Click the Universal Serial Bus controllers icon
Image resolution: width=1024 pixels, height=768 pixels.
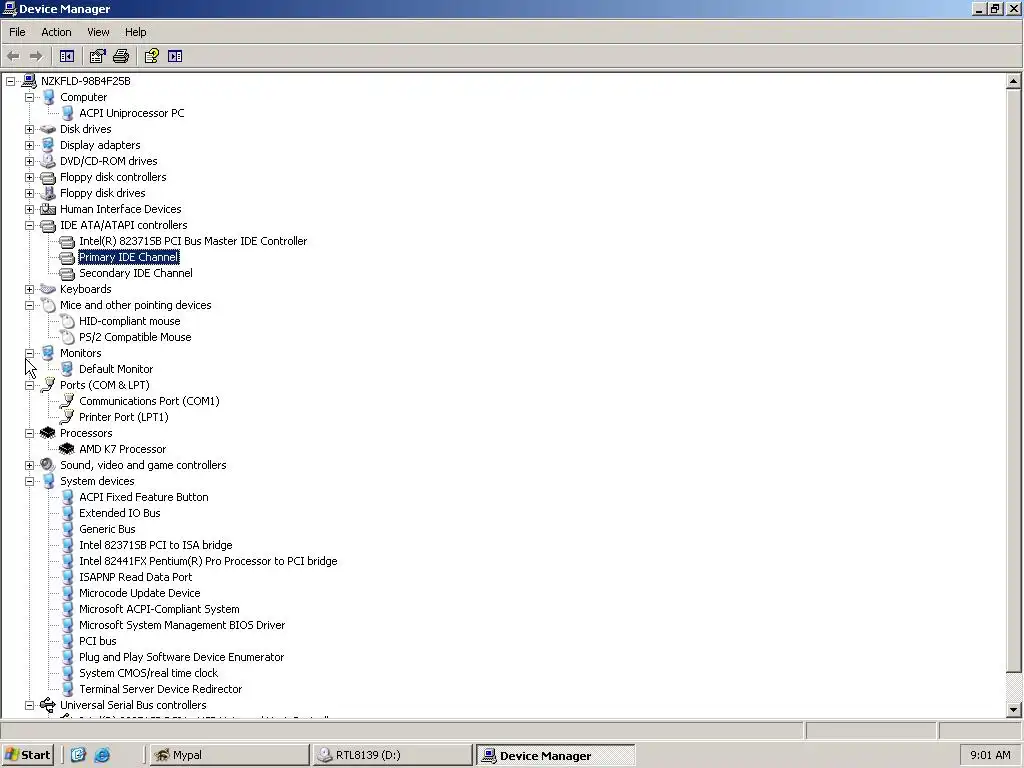(48, 705)
